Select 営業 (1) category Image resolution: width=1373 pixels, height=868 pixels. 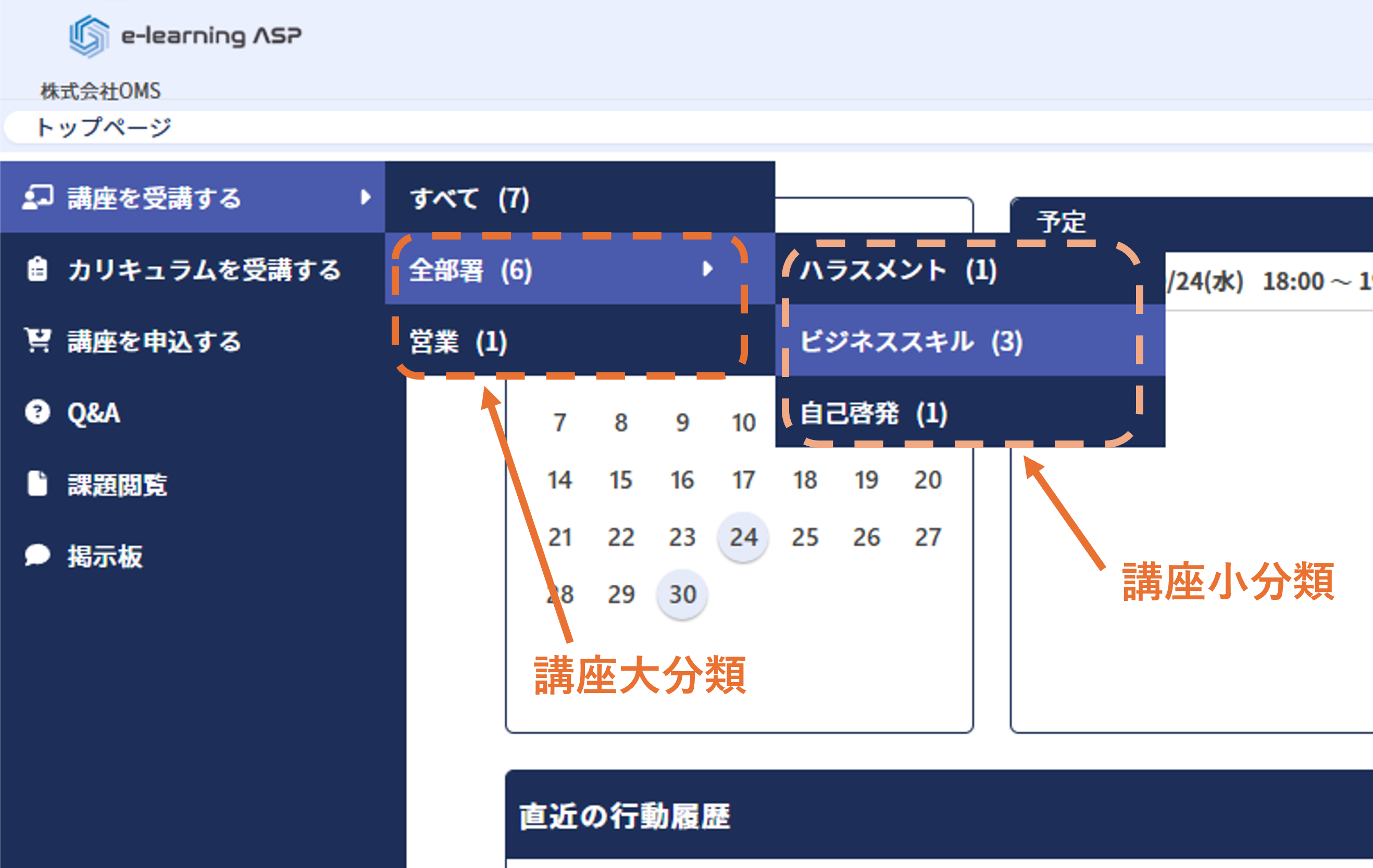coord(458,342)
